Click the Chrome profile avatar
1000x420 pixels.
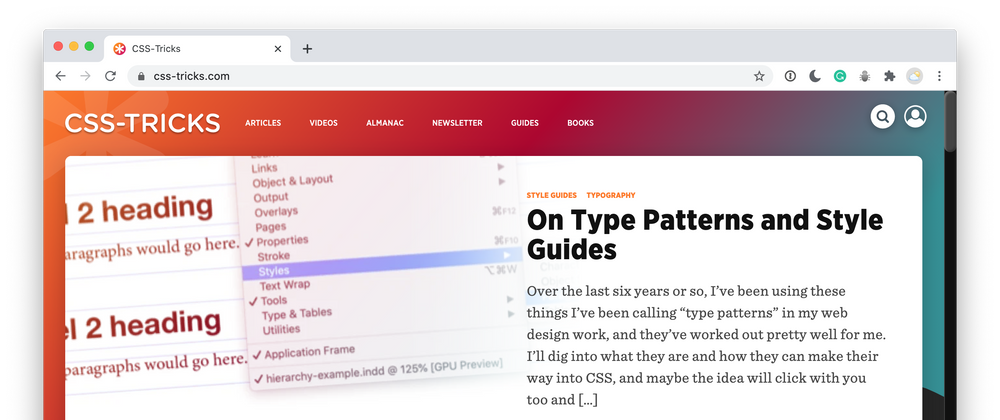914,76
